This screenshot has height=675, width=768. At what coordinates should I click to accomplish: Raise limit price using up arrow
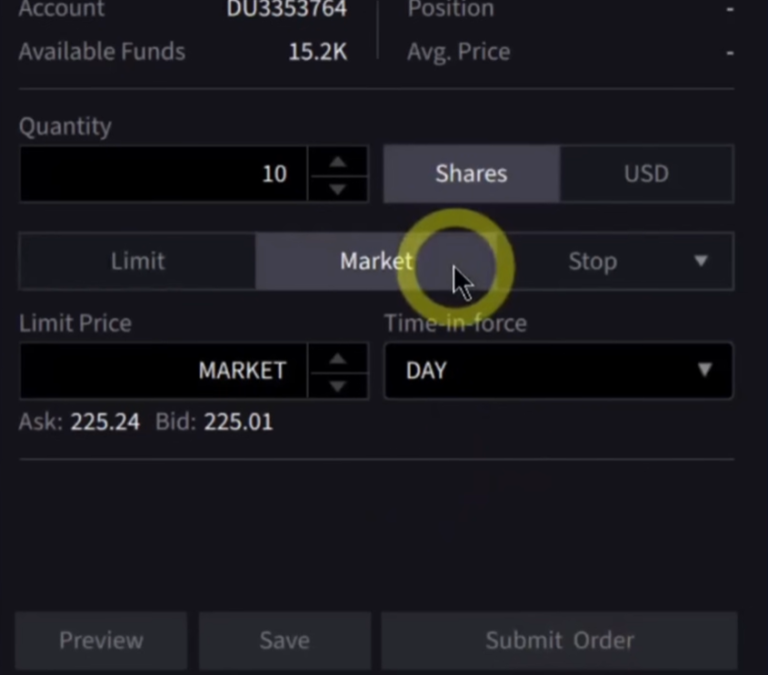pos(337,358)
